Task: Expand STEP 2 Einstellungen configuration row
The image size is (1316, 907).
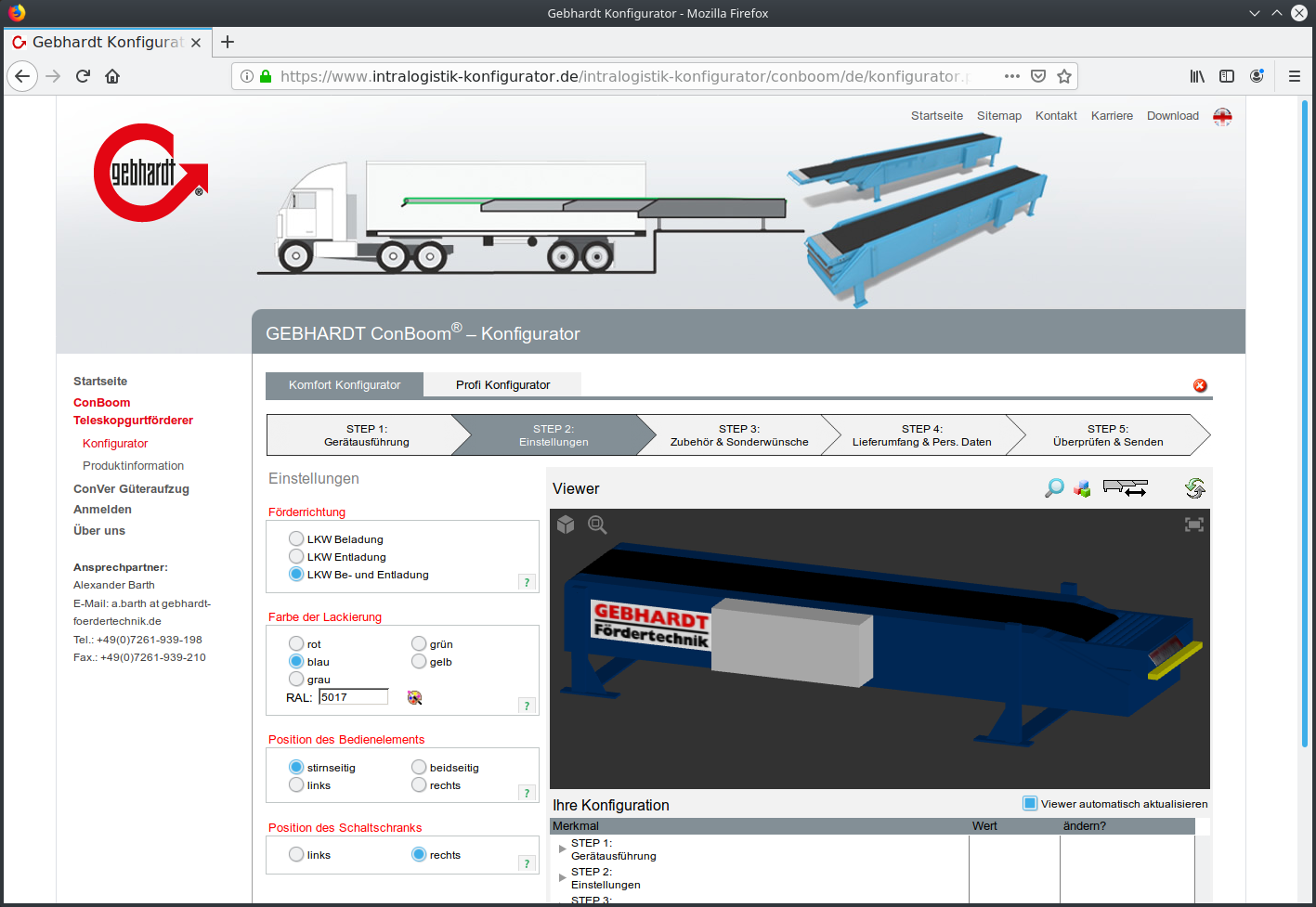Action: coord(563,877)
